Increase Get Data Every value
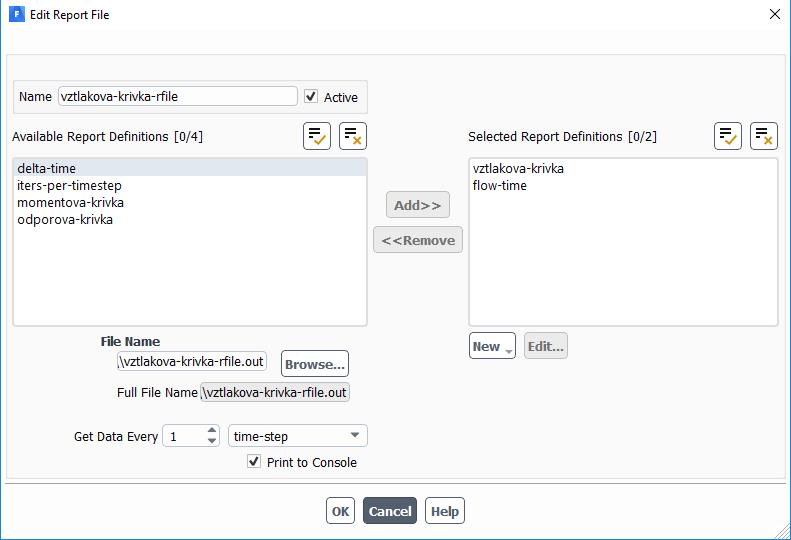791x540 pixels. (212, 430)
